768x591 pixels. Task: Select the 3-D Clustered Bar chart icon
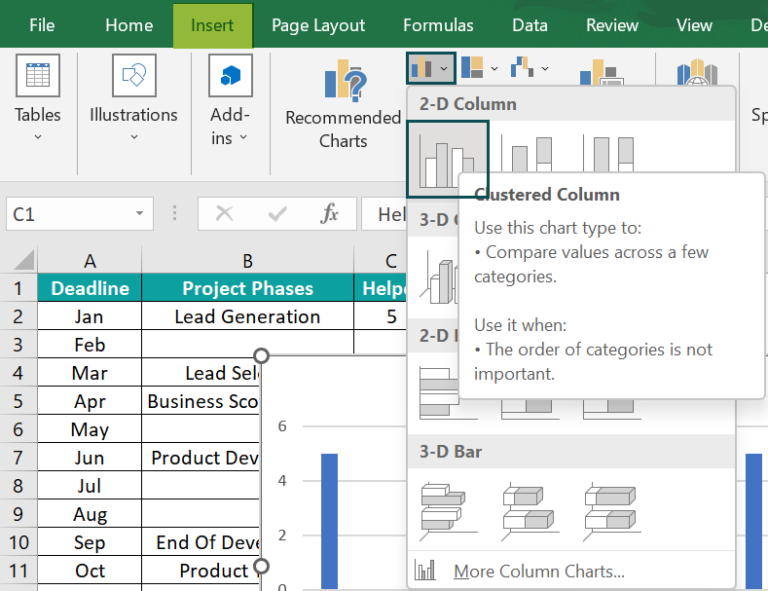[x=447, y=506]
